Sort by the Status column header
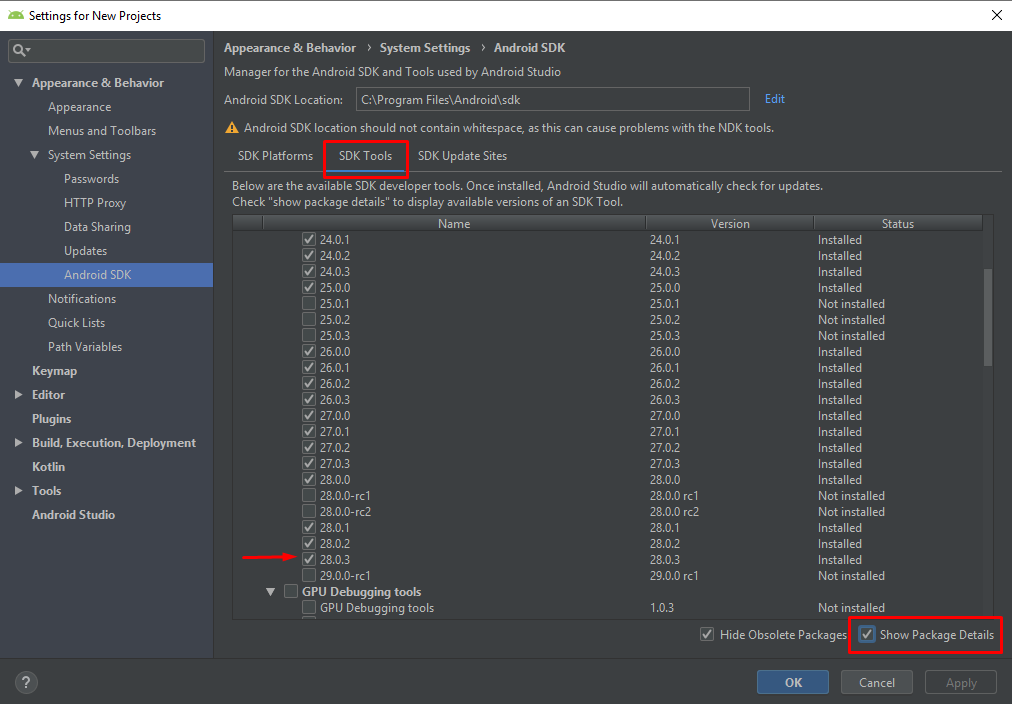Image resolution: width=1012 pixels, height=704 pixels. tap(898, 223)
